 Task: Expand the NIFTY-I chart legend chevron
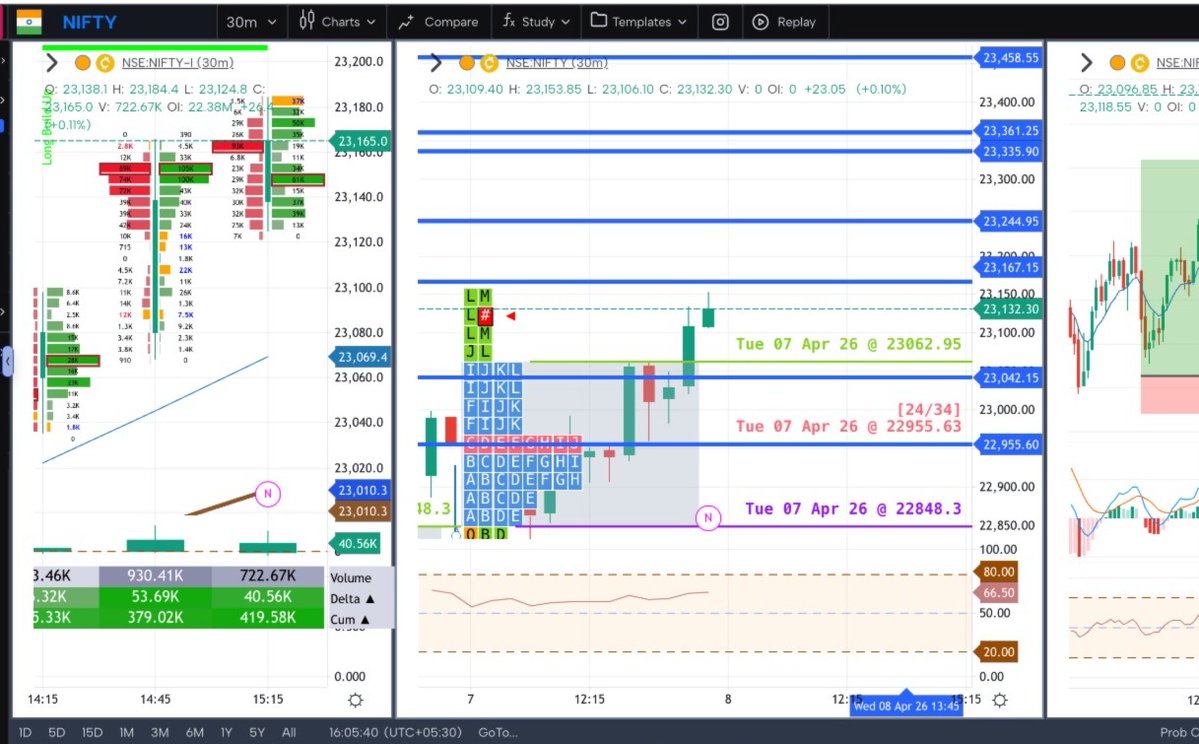click(51, 63)
